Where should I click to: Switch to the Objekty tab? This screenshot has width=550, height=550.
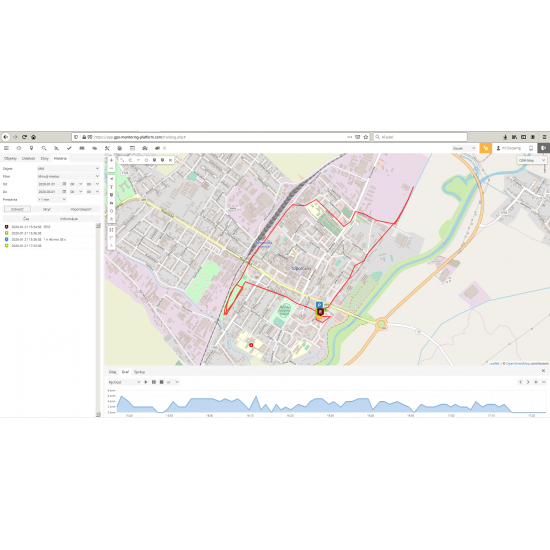(10, 159)
